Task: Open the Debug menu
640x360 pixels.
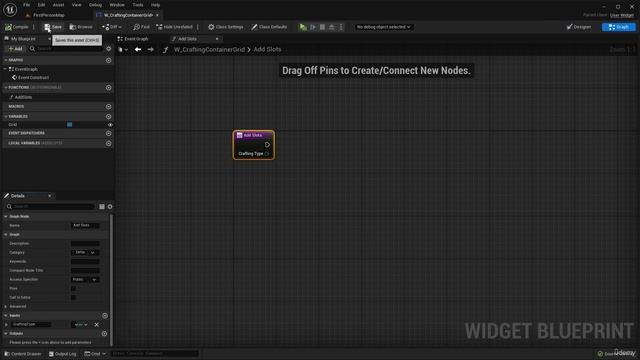Action: click(95, 5)
